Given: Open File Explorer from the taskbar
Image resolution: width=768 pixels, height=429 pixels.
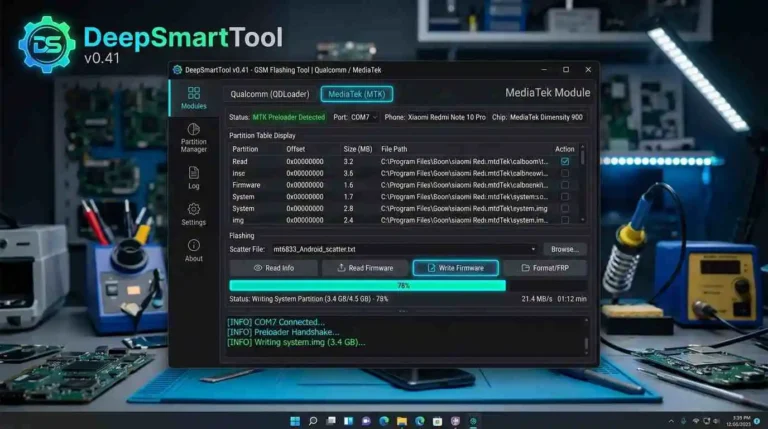Looking at the screenshot, I should 402,421.
